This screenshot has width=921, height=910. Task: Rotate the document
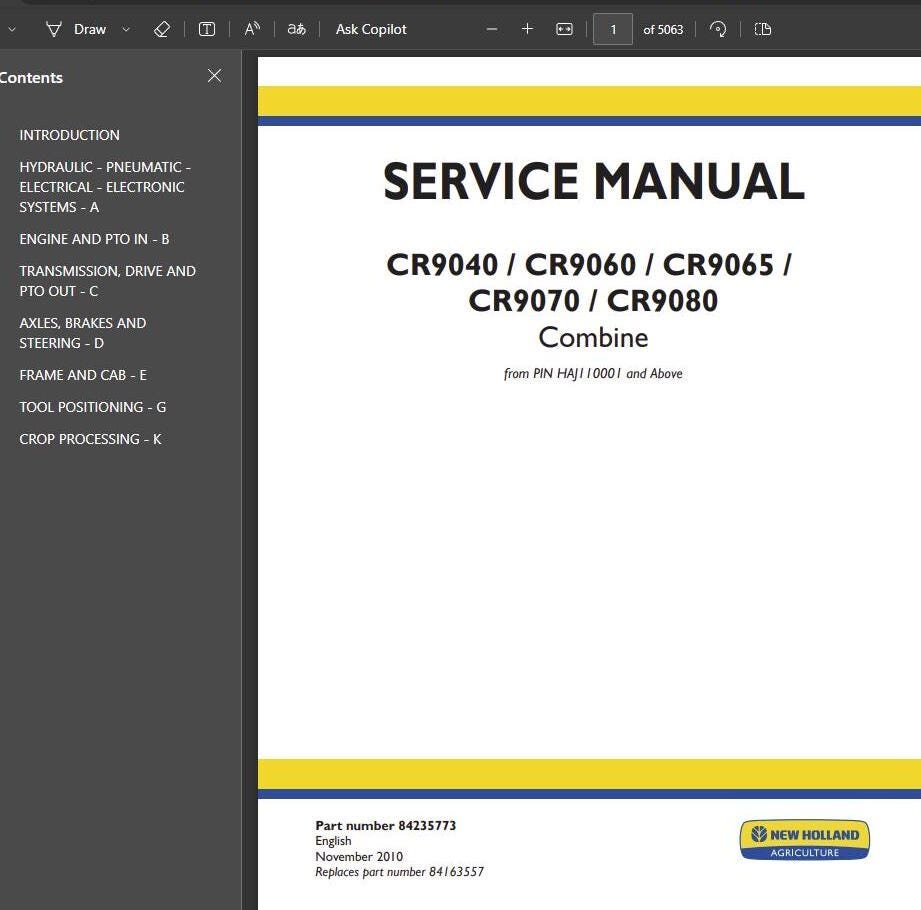[718, 29]
